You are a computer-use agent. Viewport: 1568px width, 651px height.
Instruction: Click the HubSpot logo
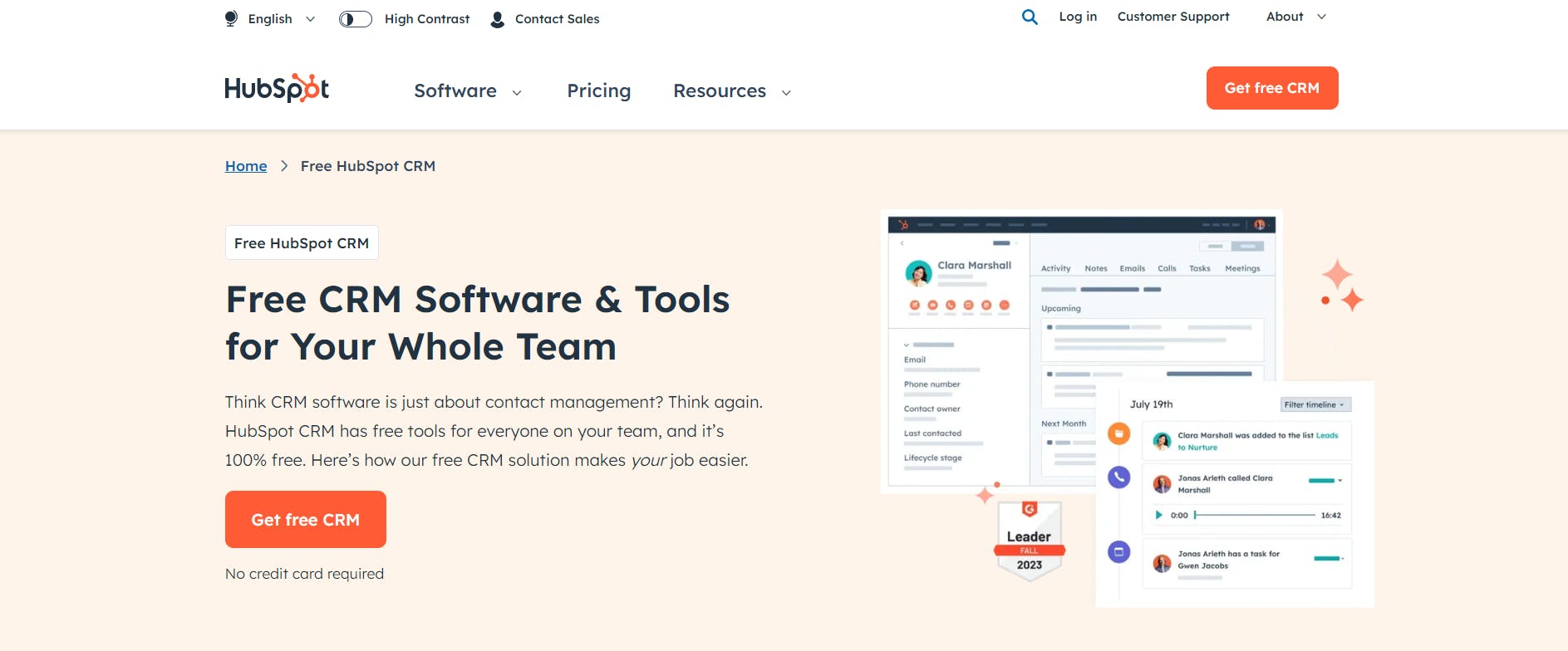coord(277,88)
